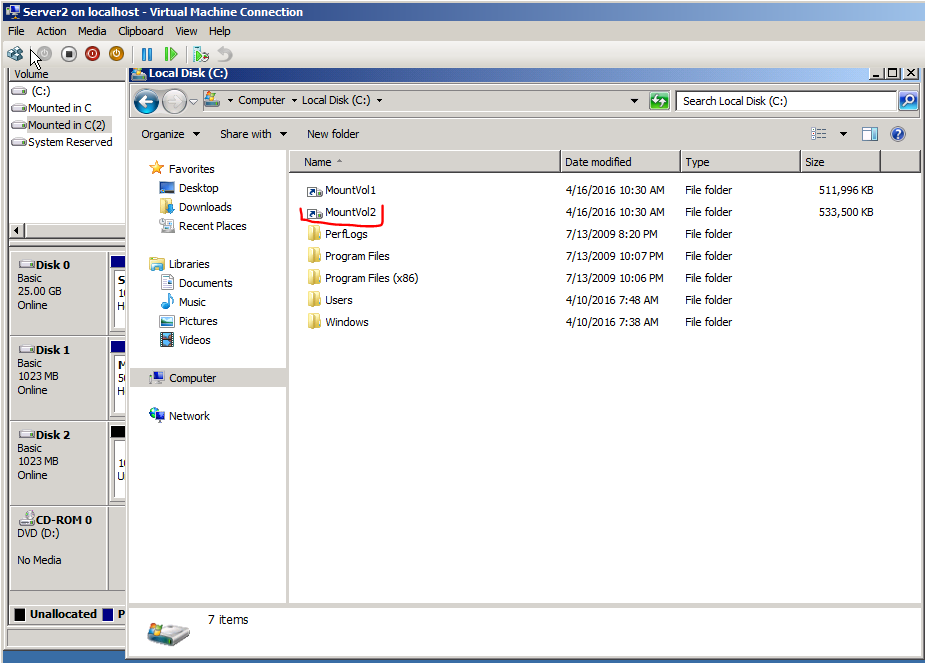
Task: Sort by the Date modified column
Action: [620, 162]
